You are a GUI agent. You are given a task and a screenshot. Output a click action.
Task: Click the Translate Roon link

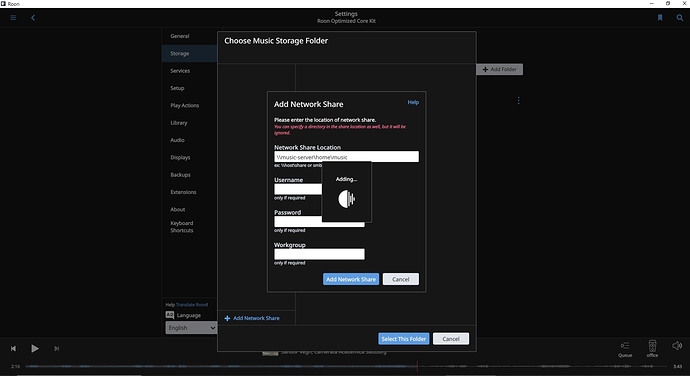[192, 305]
